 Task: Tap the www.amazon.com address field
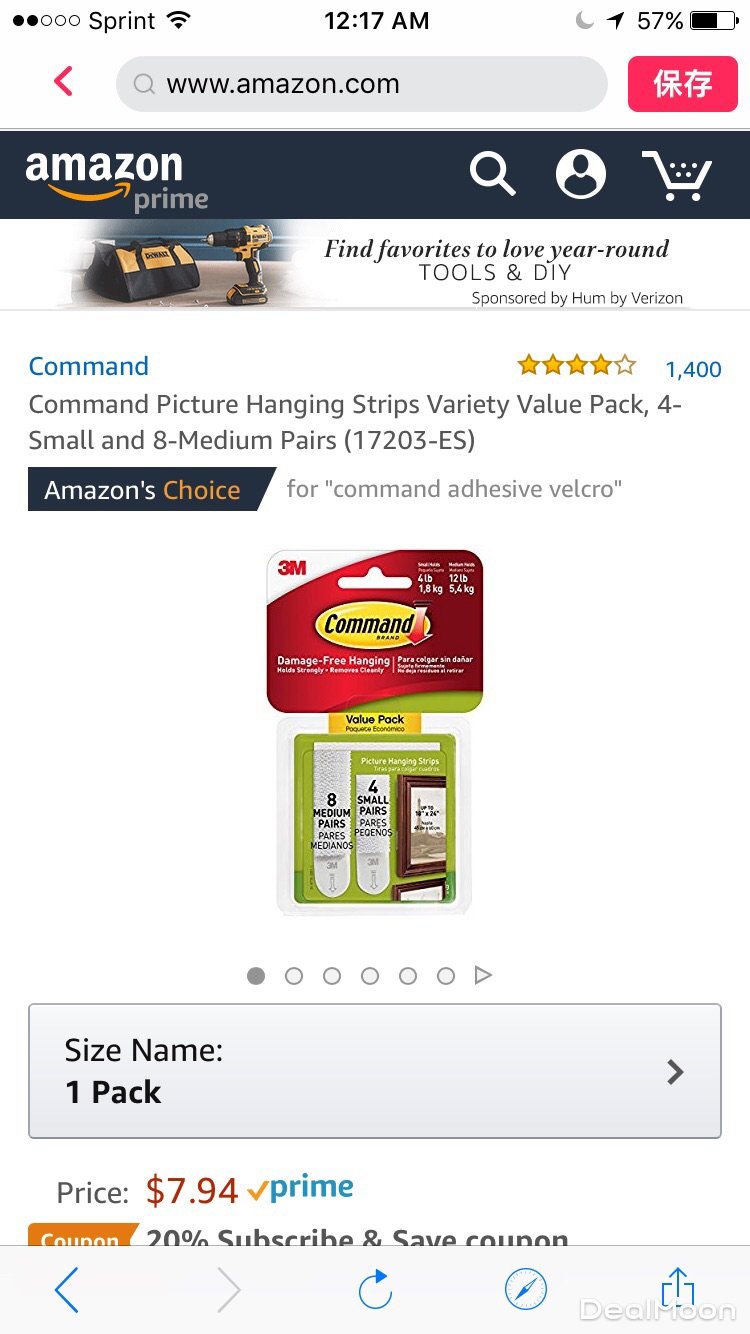coord(362,84)
